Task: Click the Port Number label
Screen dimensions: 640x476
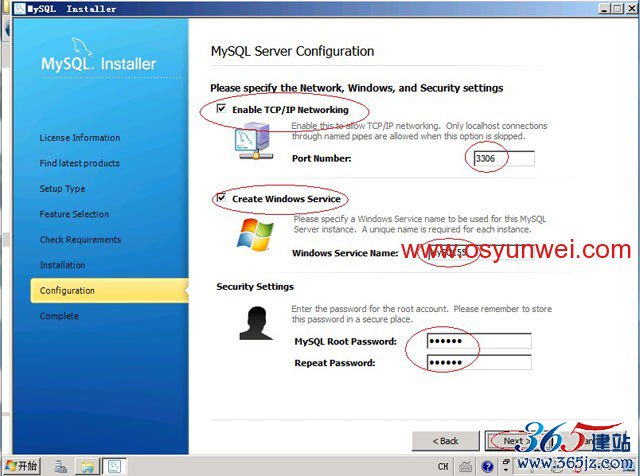Action: point(322,158)
